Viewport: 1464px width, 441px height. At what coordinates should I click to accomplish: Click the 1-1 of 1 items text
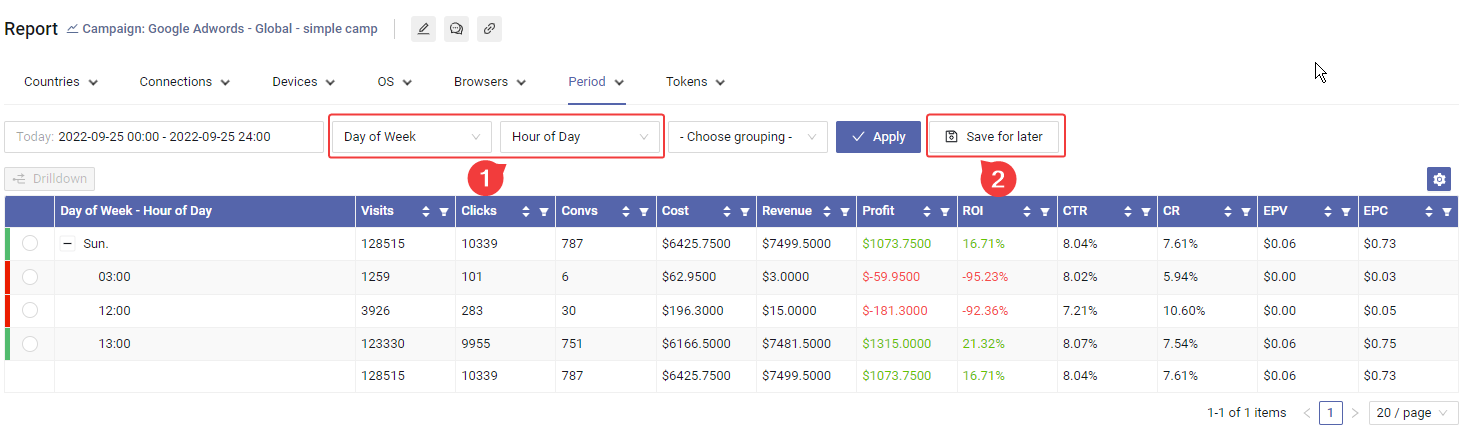tap(1247, 412)
